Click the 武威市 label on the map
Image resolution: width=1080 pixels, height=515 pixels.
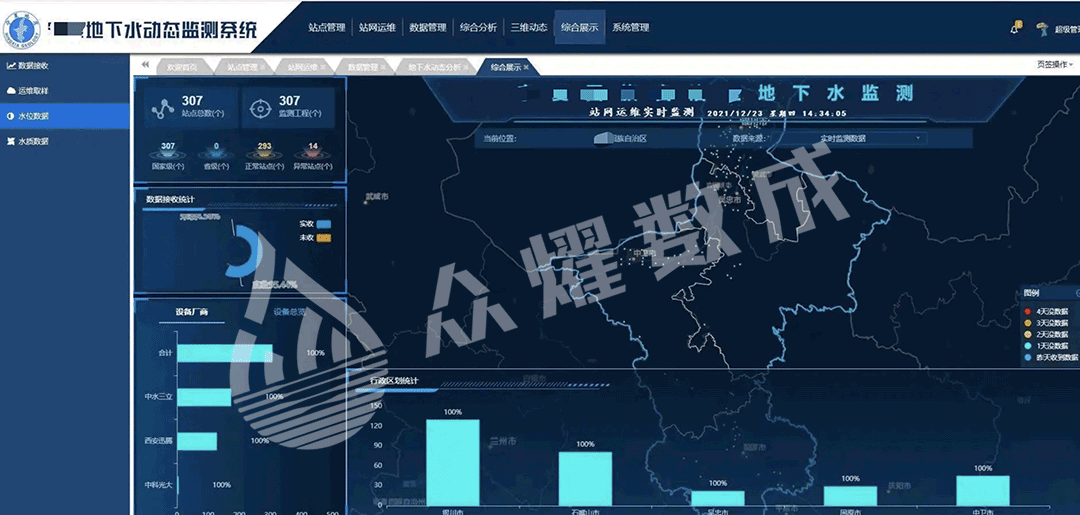[377, 197]
